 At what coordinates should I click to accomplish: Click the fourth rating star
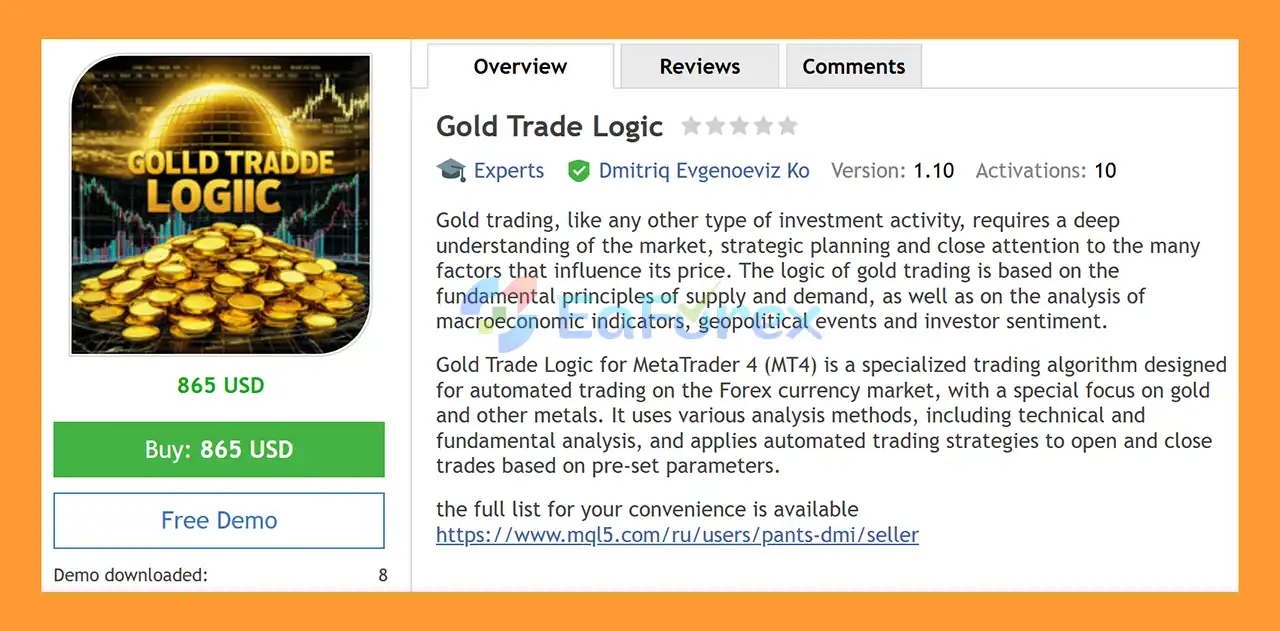(x=763, y=126)
